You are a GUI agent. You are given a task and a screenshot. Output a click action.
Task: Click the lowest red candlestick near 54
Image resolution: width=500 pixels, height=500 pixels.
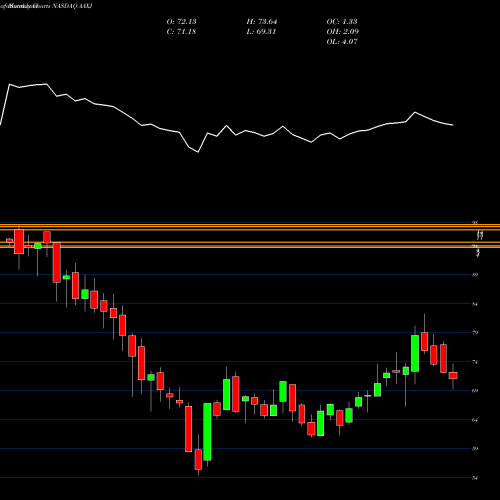pyautogui.click(x=198, y=459)
